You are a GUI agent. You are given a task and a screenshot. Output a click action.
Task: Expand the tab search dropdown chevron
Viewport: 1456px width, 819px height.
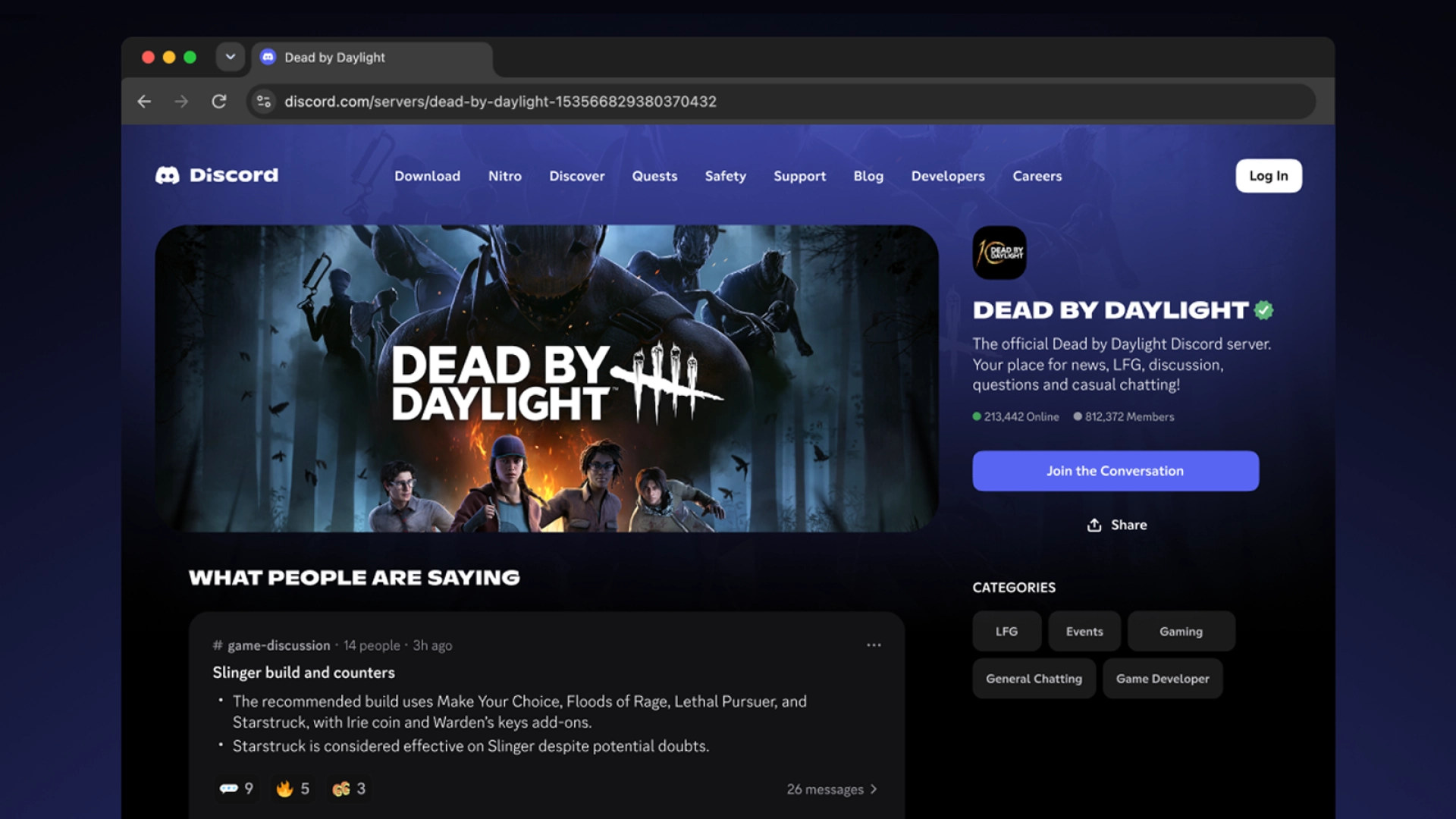pyautogui.click(x=230, y=57)
